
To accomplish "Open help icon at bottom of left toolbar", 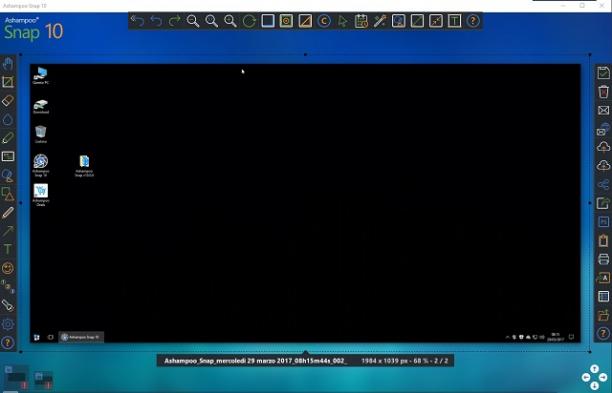I will tap(8, 343).
